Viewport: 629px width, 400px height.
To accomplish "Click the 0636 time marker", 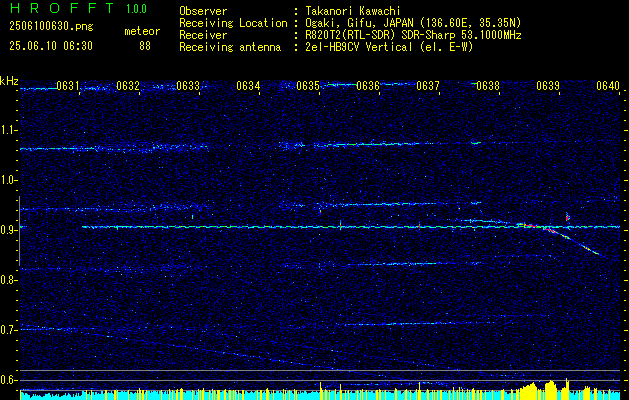I will [x=368, y=86].
